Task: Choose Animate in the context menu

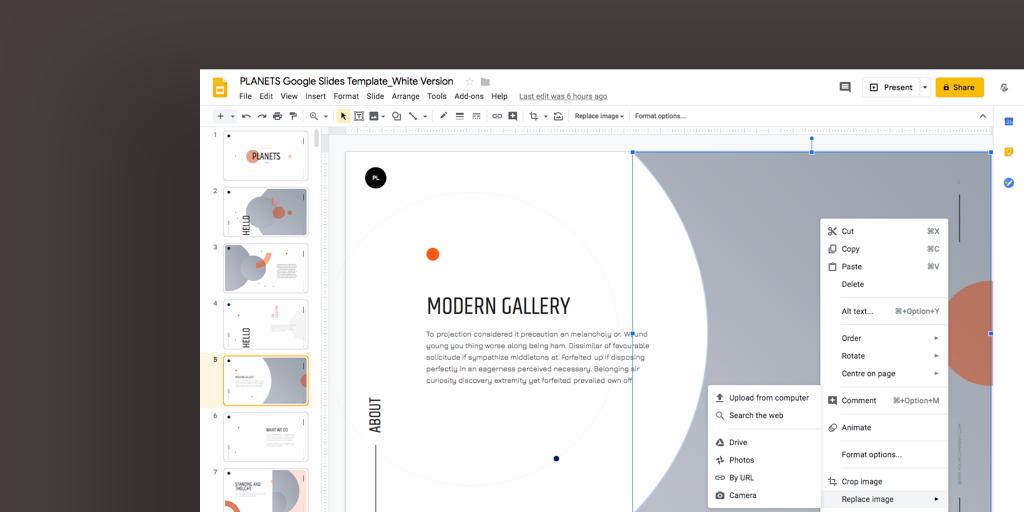Action: tap(884, 428)
